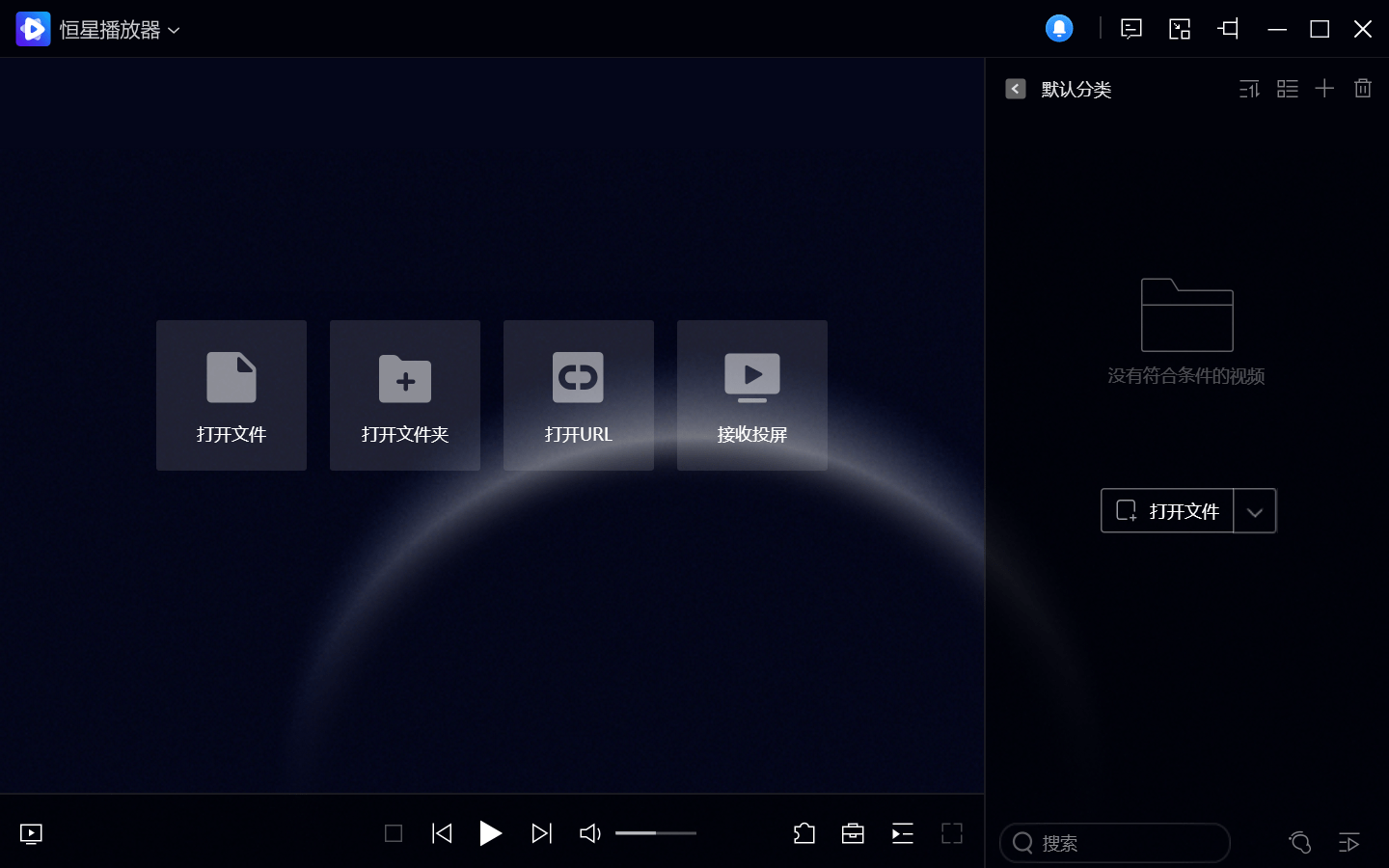
Task: Switch playlist list view mode icon
Action: 1288,89
